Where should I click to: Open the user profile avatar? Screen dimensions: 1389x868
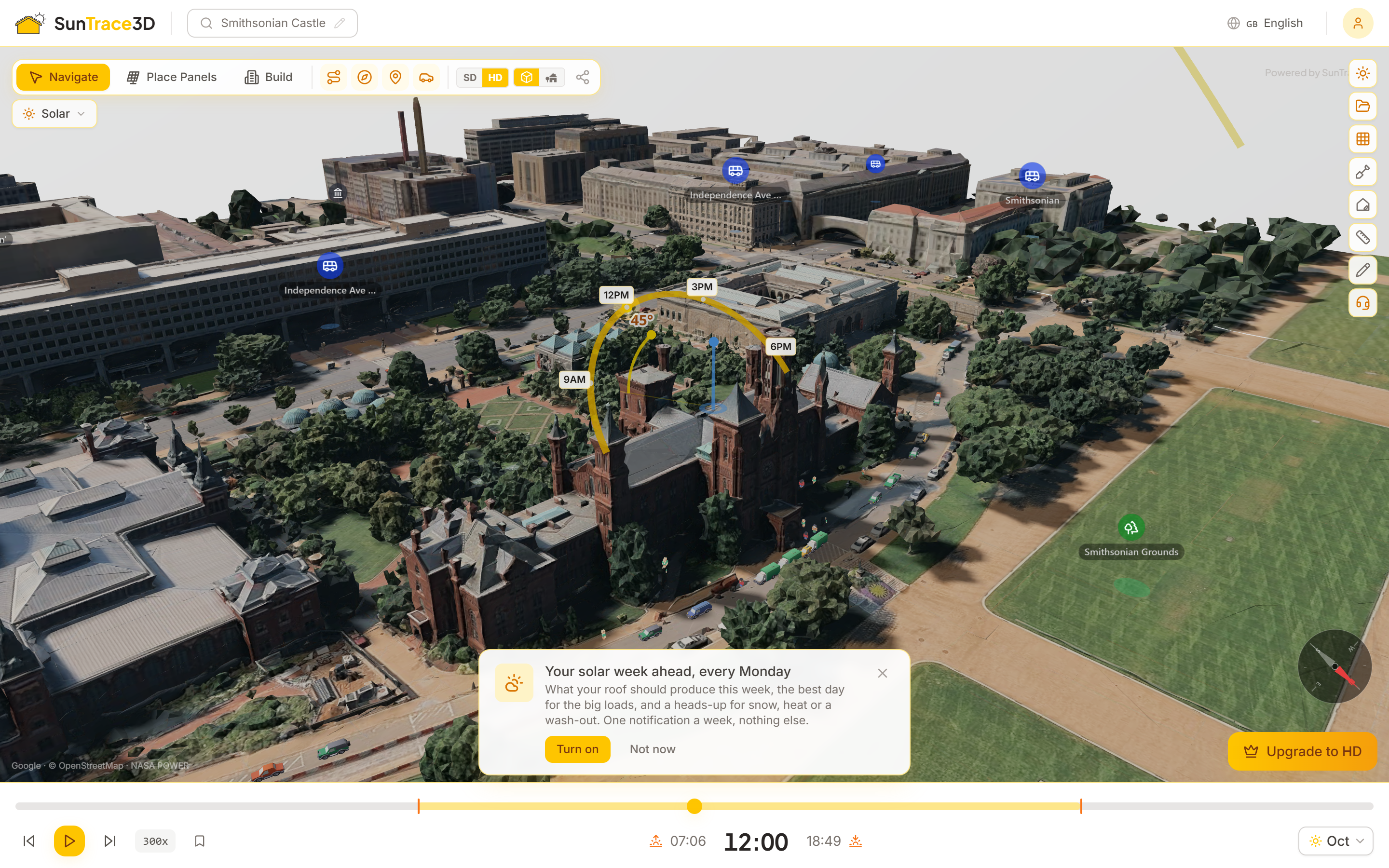coord(1358,23)
